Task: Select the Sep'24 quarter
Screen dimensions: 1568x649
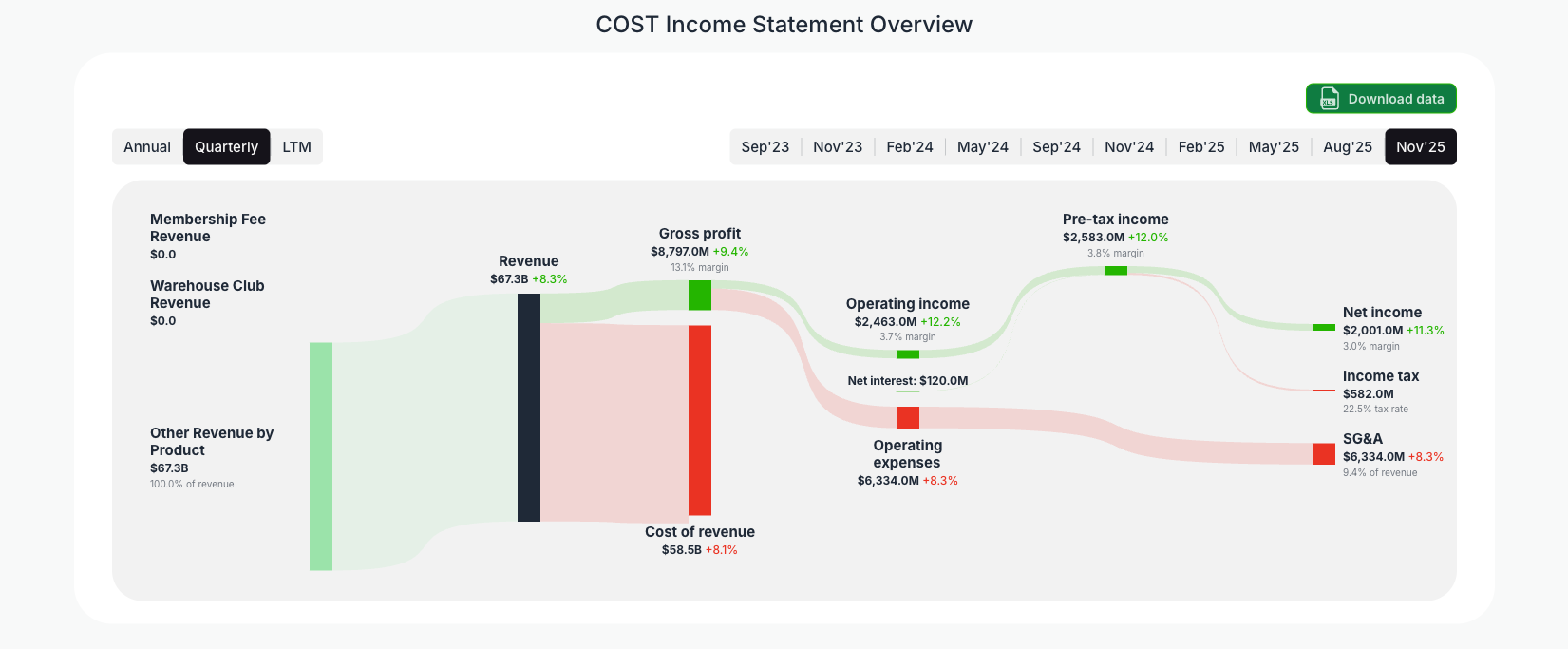Action: tap(1056, 147)
